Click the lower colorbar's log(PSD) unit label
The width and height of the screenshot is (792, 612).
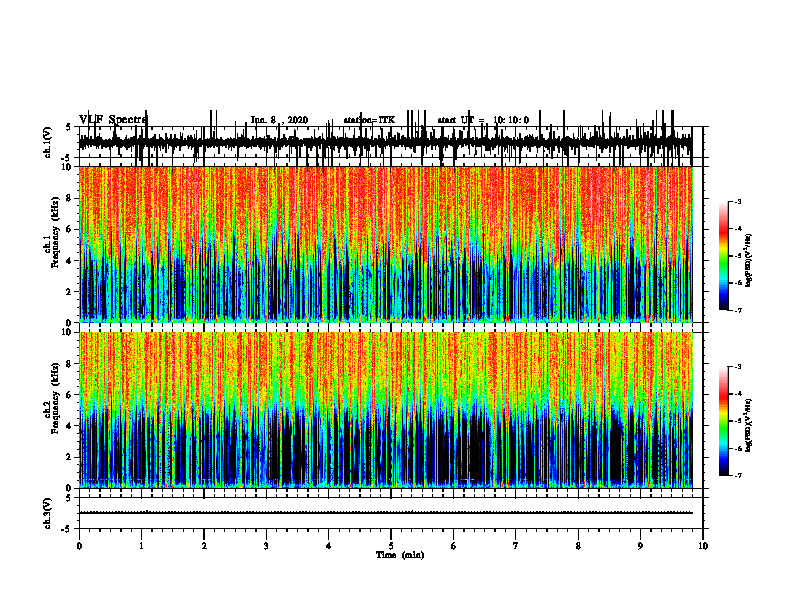(749, 426)
